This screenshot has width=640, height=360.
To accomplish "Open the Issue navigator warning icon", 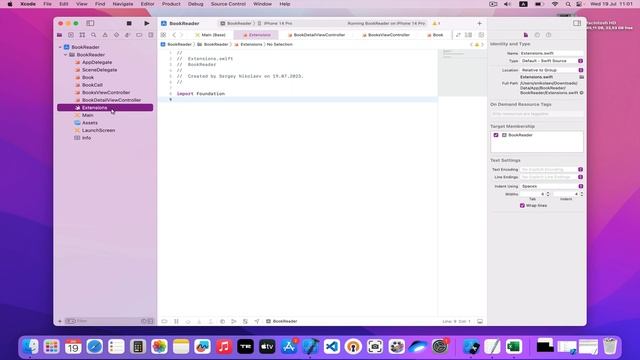I will click(105, 35).
